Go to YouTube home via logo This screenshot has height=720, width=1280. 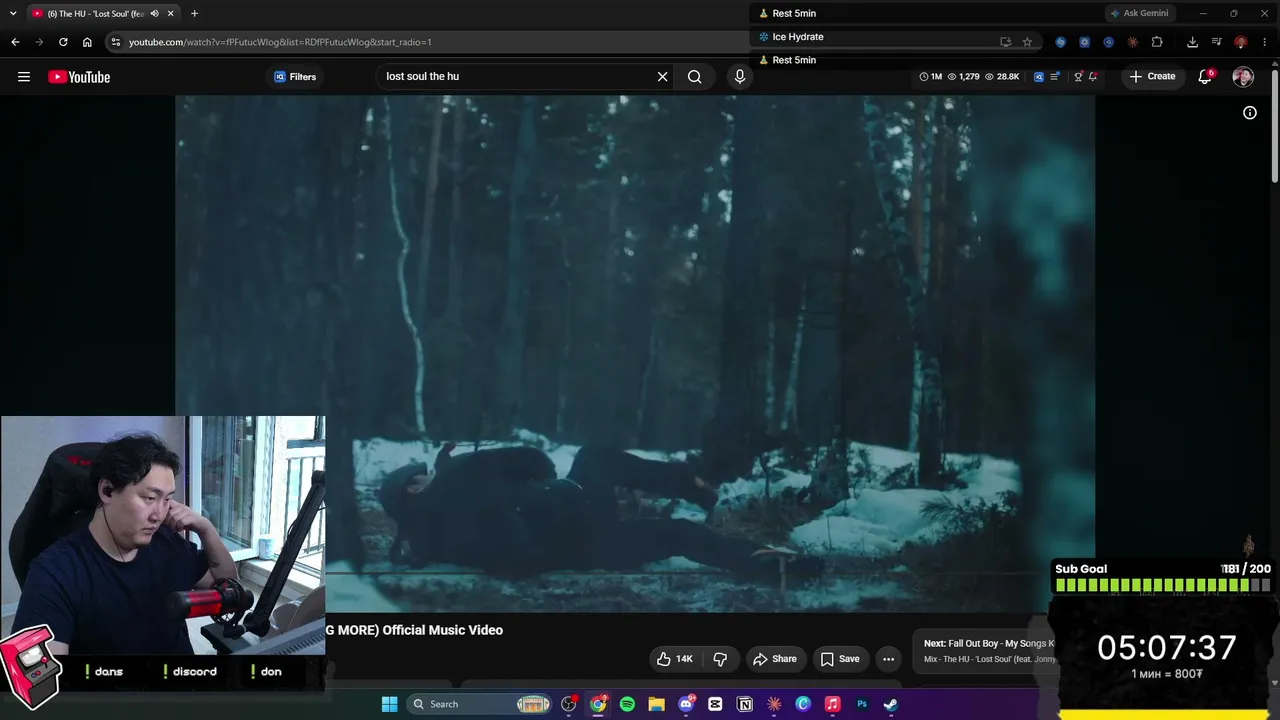point(79,77)
